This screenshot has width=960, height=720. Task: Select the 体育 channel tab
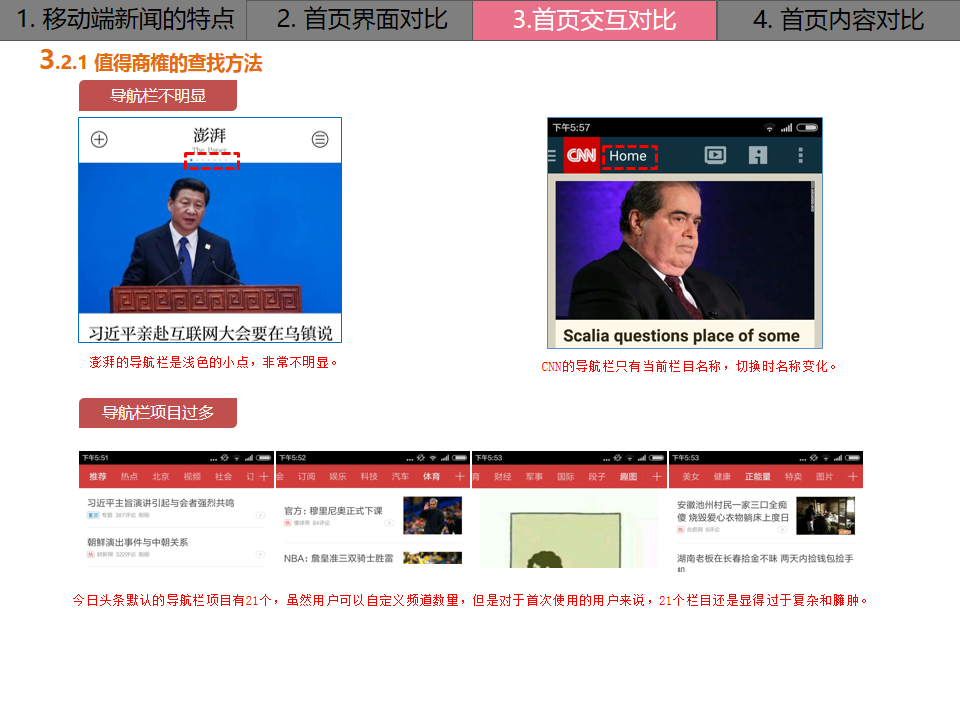click(432, 476)
